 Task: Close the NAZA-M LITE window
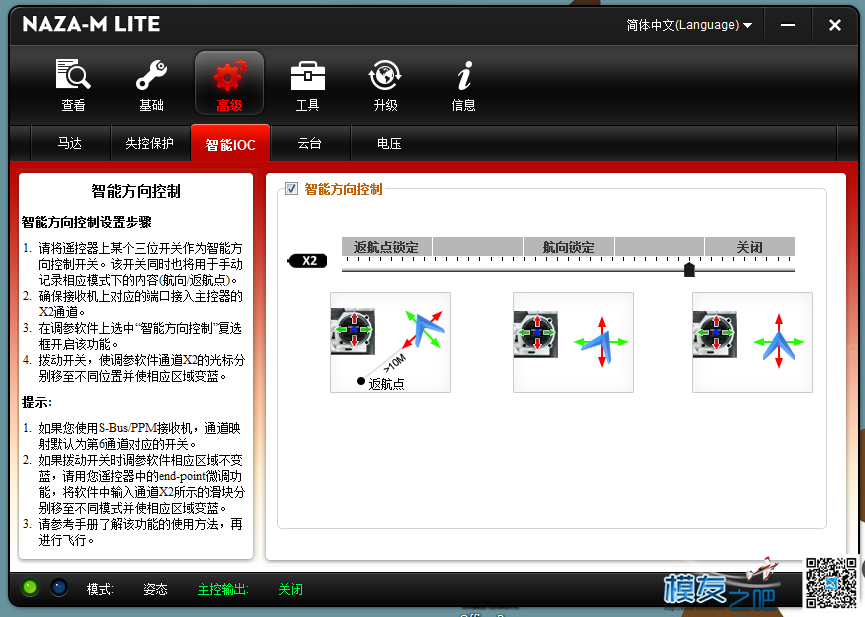(835, 25)
